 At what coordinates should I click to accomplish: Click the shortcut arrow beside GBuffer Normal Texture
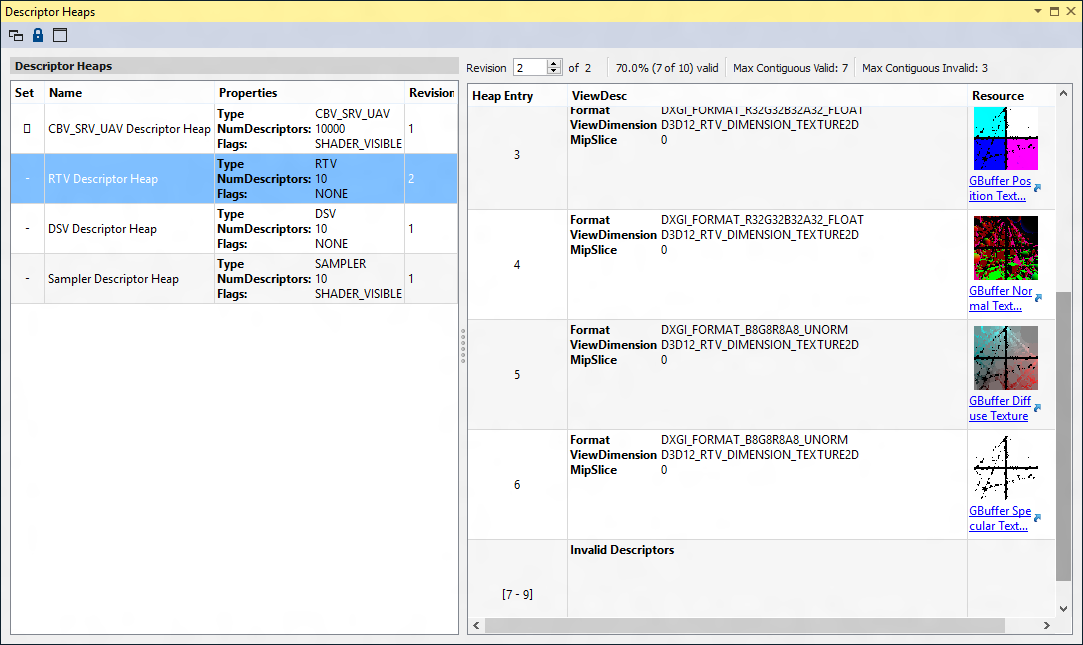coord(1037,298)
